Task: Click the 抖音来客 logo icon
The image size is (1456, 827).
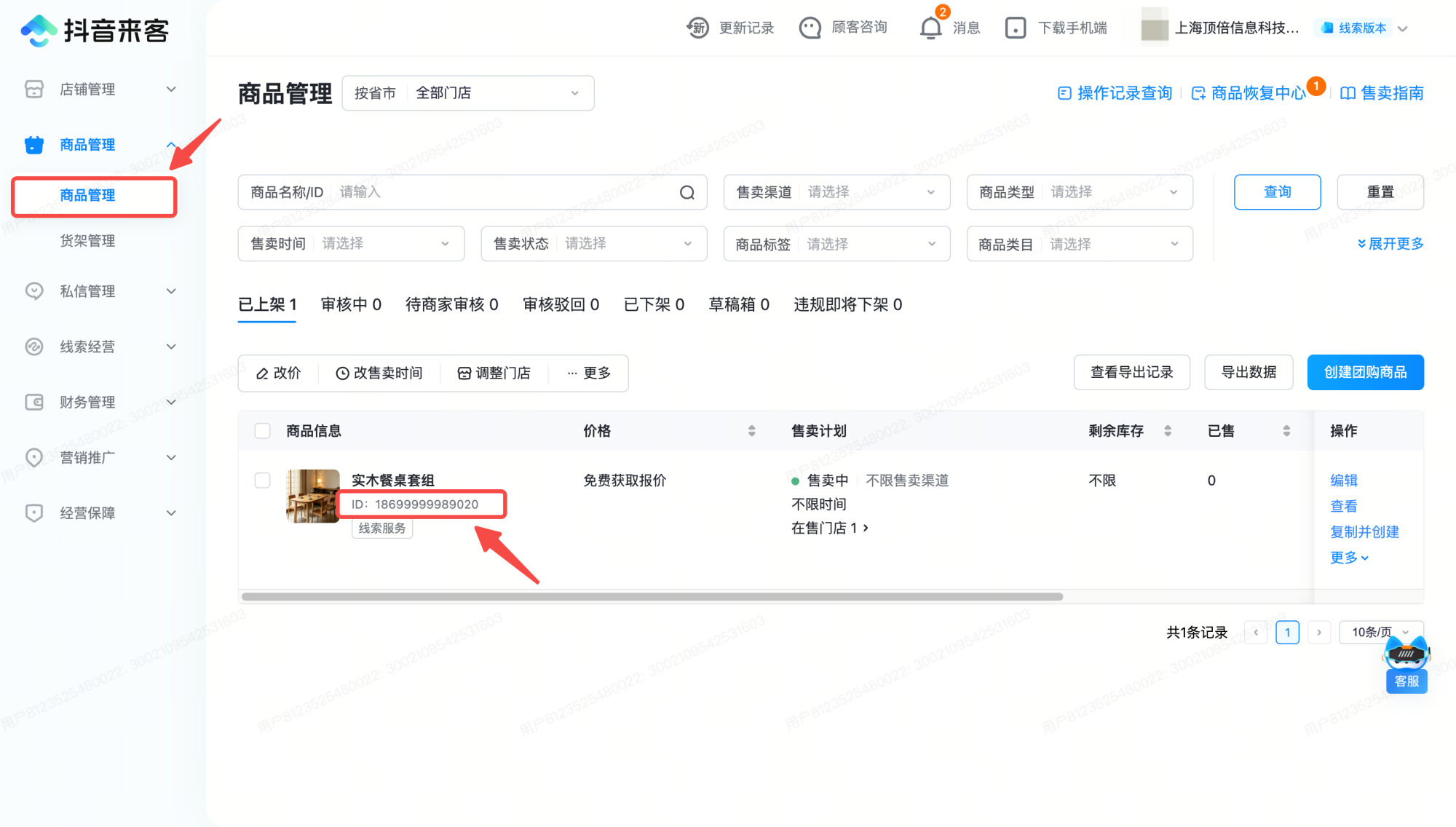Action: [x=39, y=30]
